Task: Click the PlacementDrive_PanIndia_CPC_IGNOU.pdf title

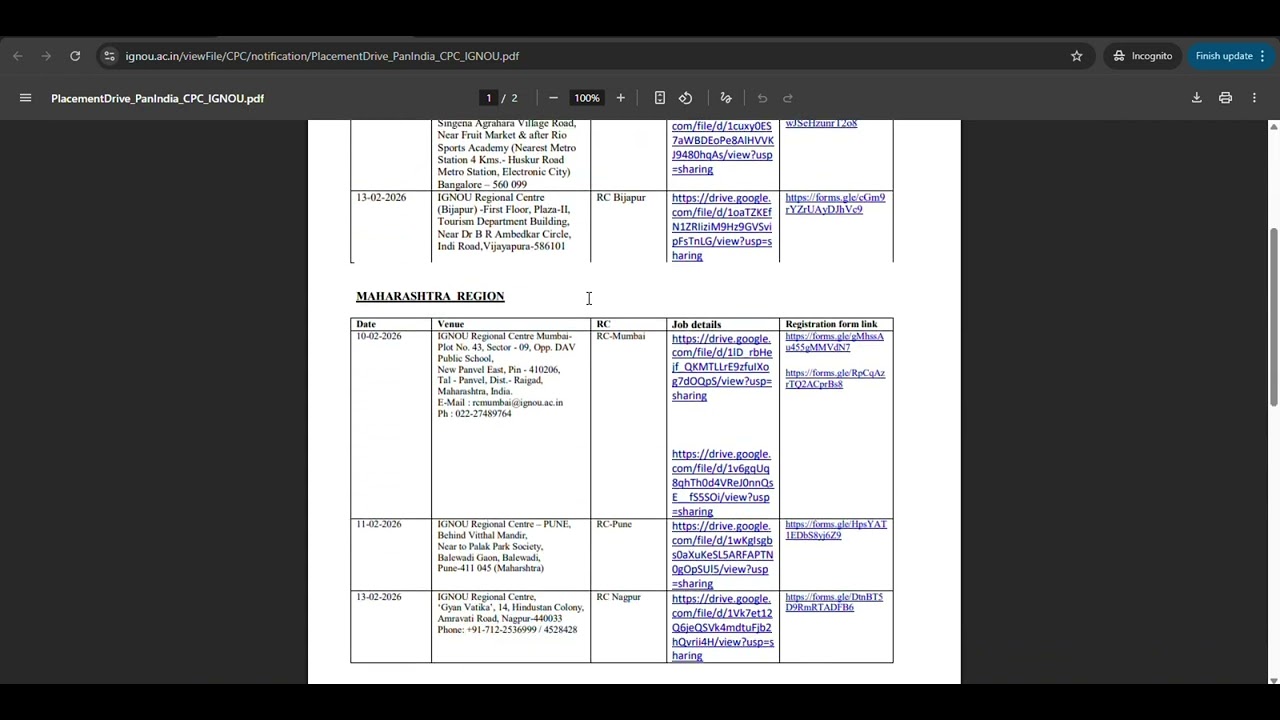Action: coord(158,98)
